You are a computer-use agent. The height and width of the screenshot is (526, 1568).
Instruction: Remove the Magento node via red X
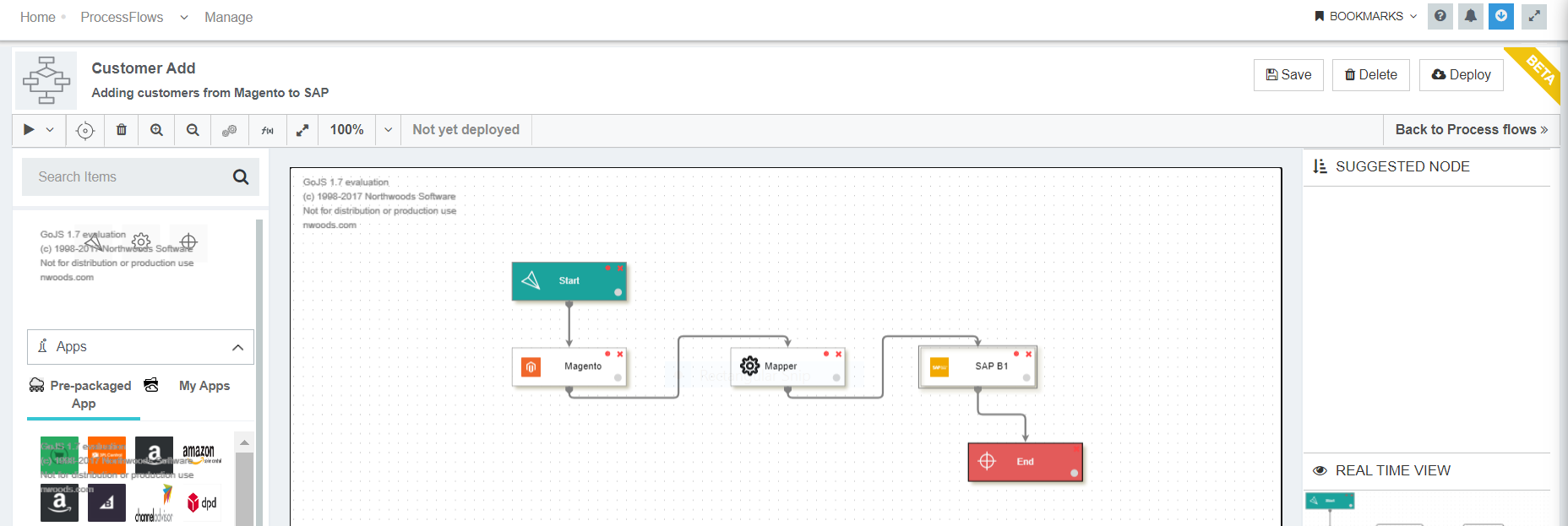coord(620,355)
